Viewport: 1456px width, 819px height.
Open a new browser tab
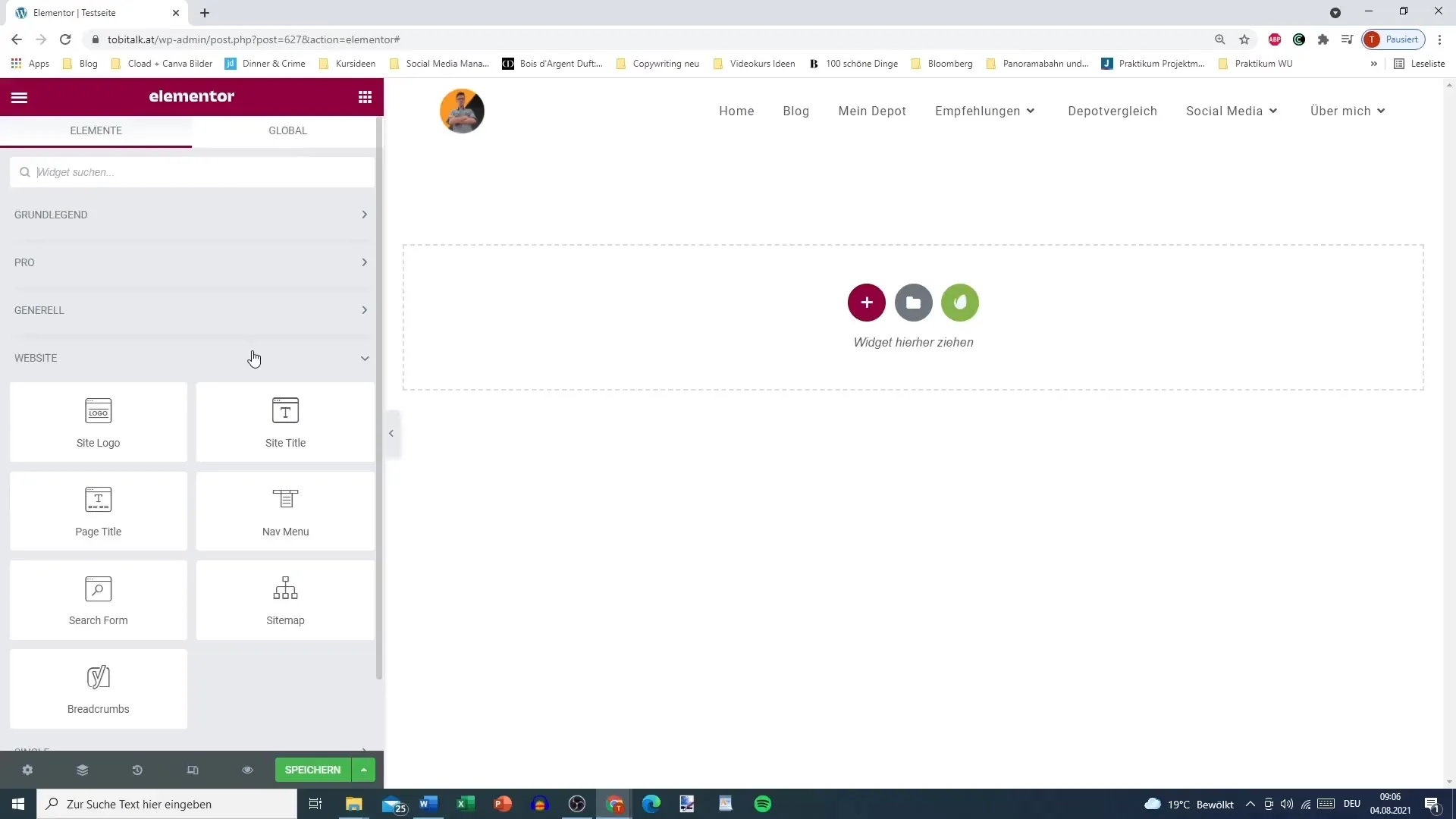(x=205, y=13)
